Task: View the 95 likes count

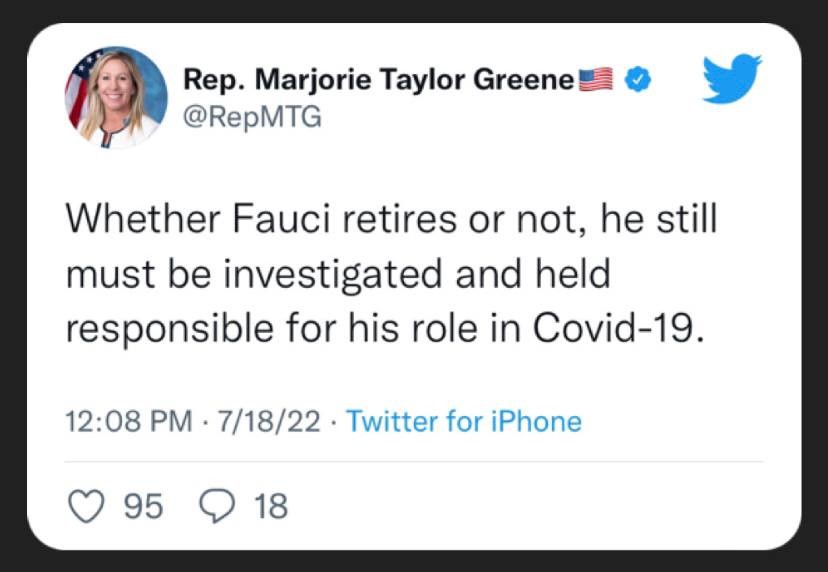Action: pyautogui.click(x=143, y=506)
